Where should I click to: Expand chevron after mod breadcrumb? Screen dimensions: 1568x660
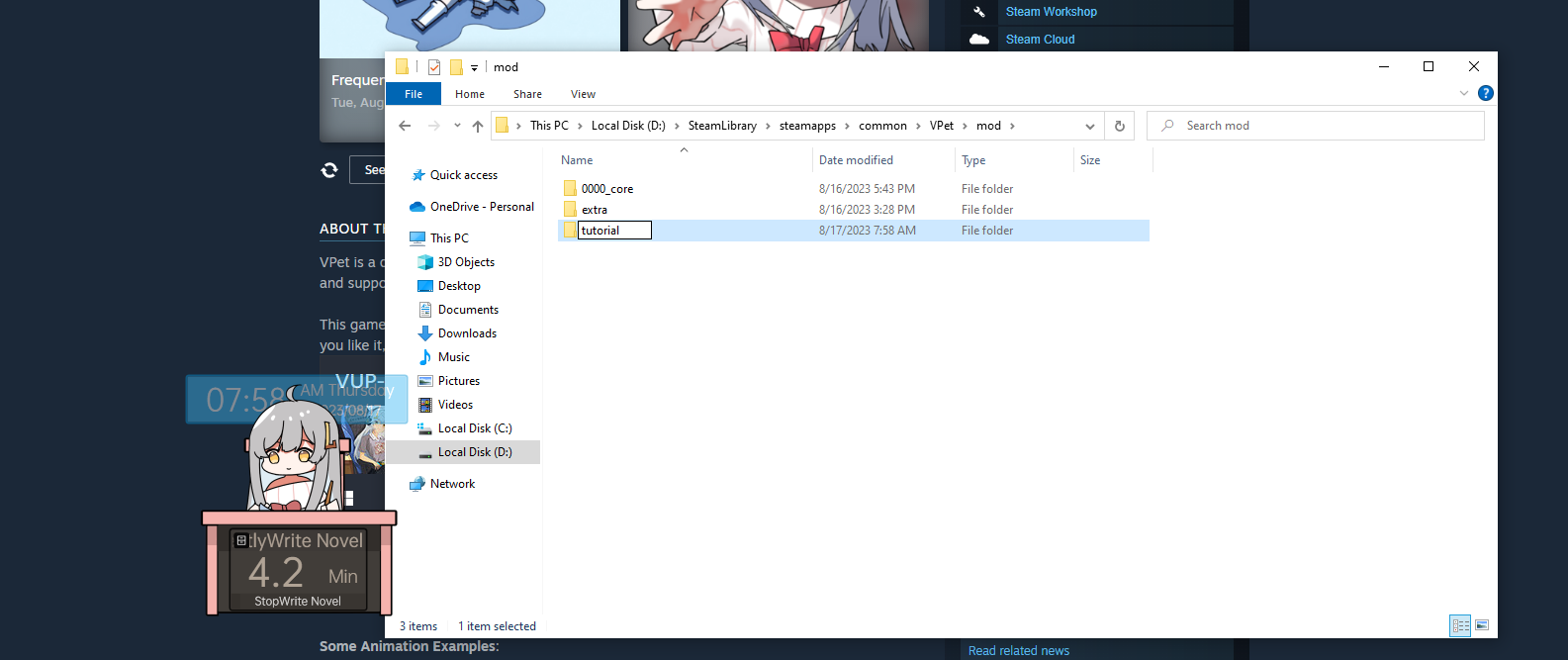tap(1012, 126)
